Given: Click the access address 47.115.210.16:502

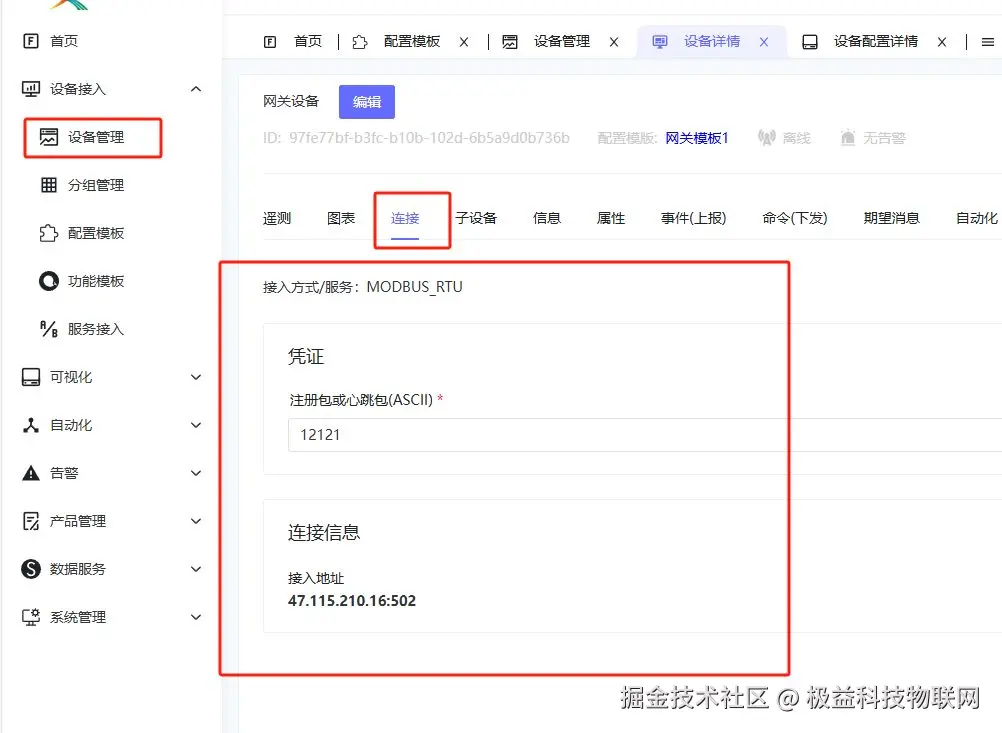Looking at the screenshot, I should tap(351, 601).
